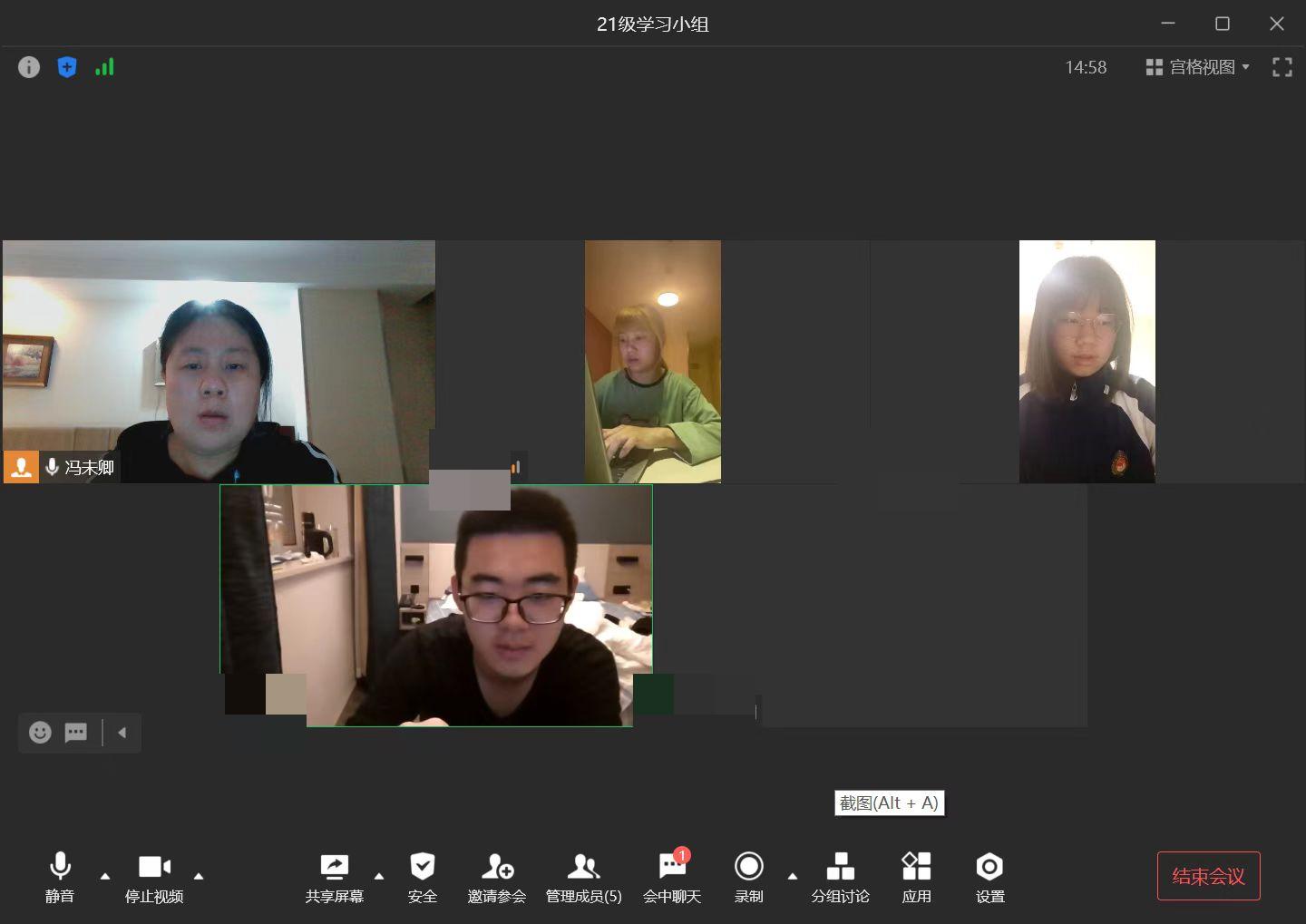Open 邀请参会 to invite participants
The image size is (1306, 924).
497,877
